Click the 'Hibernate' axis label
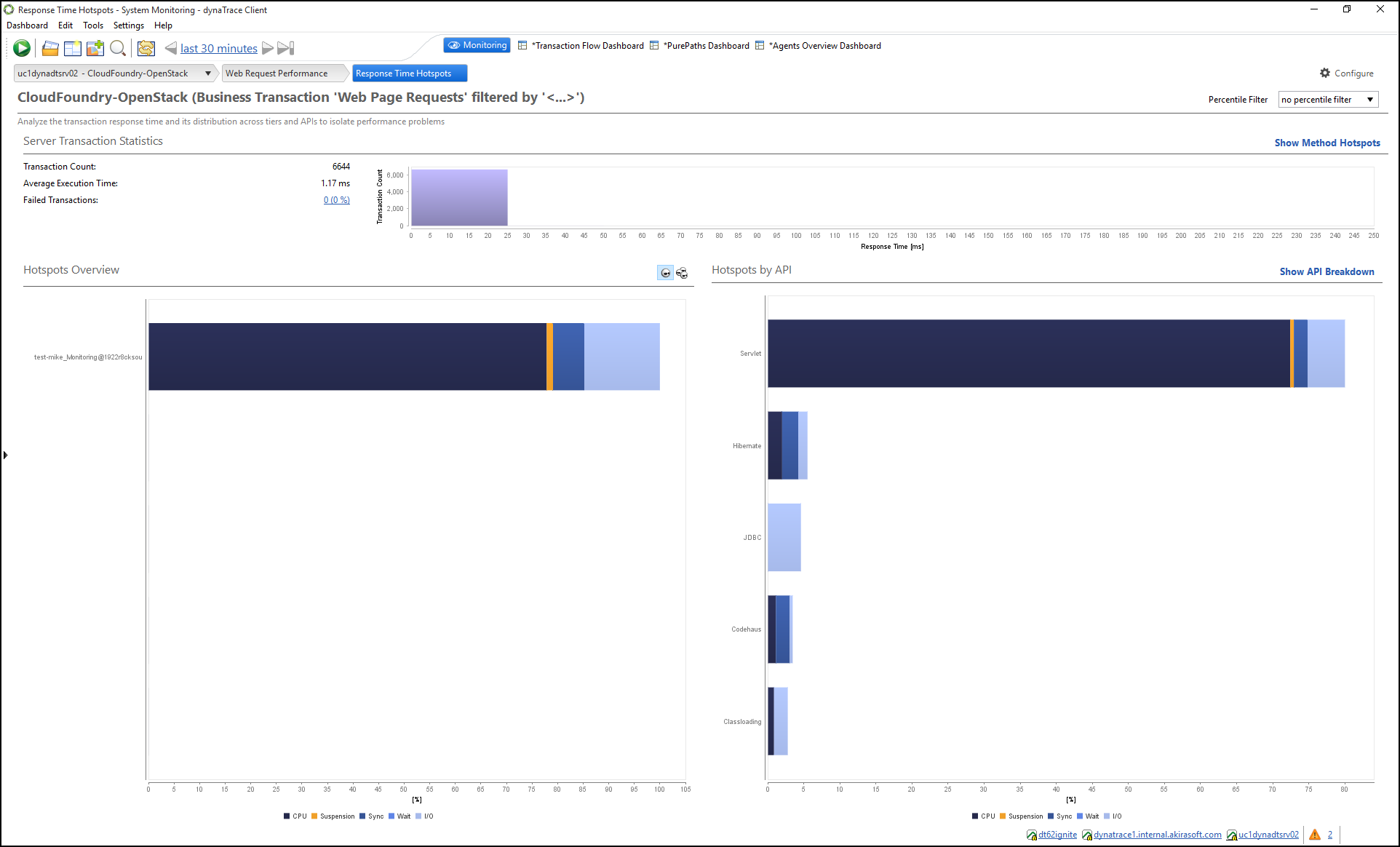This screenshot has width=1400, height=847. click(x=747, y=446)
